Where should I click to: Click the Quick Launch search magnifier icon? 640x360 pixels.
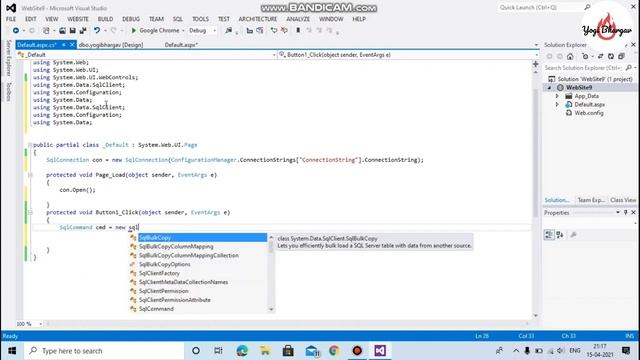(x=587, y=7)
